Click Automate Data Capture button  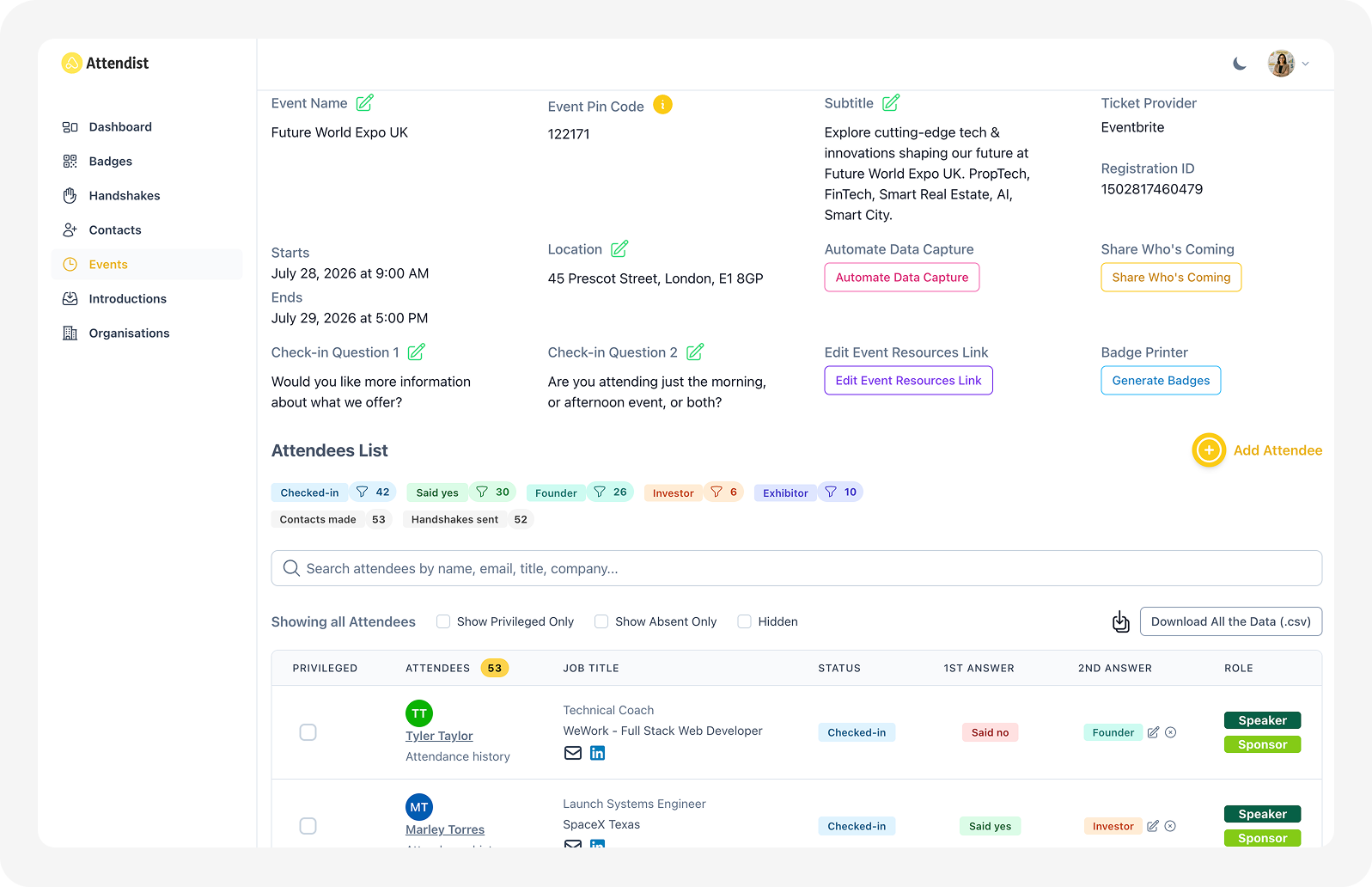click(901, 278)
